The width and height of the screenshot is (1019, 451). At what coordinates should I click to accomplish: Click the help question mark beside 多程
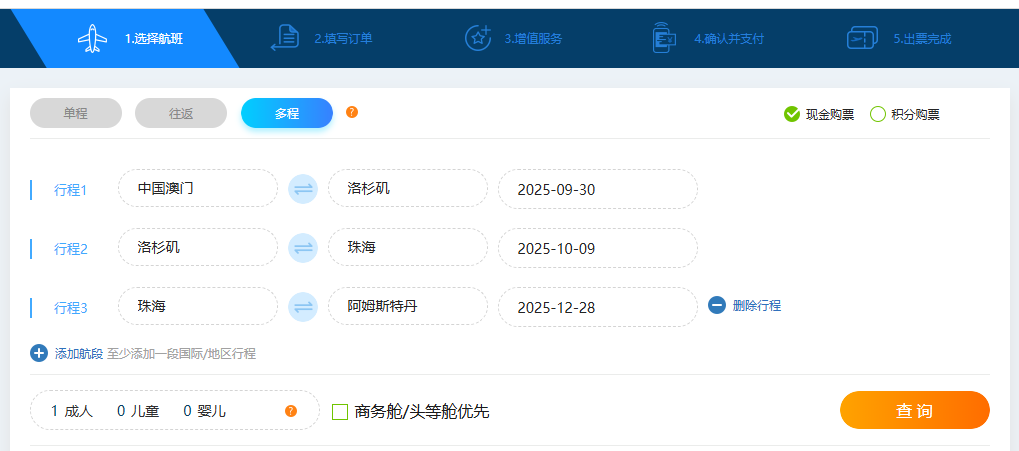pyautogui.click(x=352, y=112)
